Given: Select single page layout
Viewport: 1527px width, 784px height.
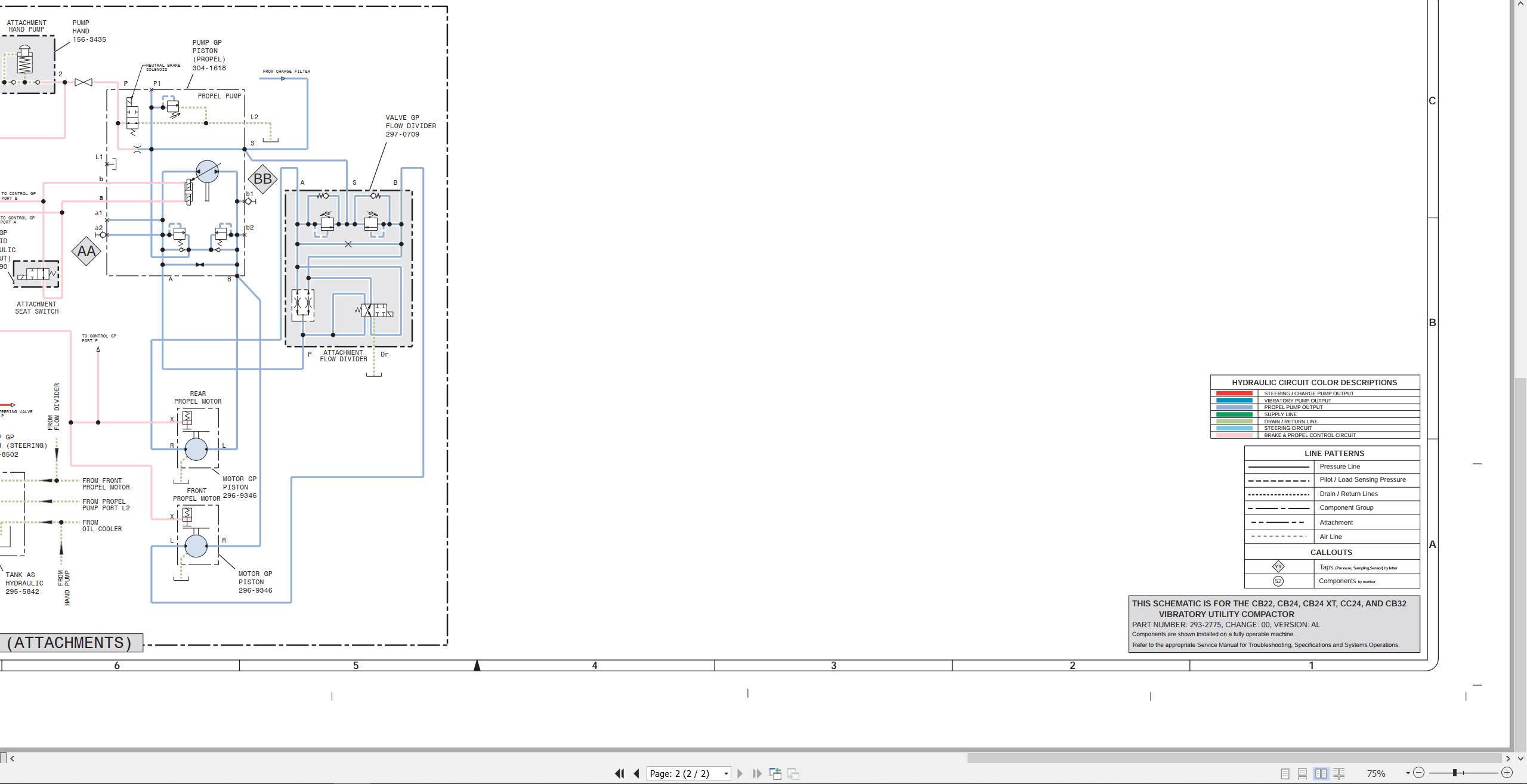Looking at the screenshot, I should tap(1285, 773).
